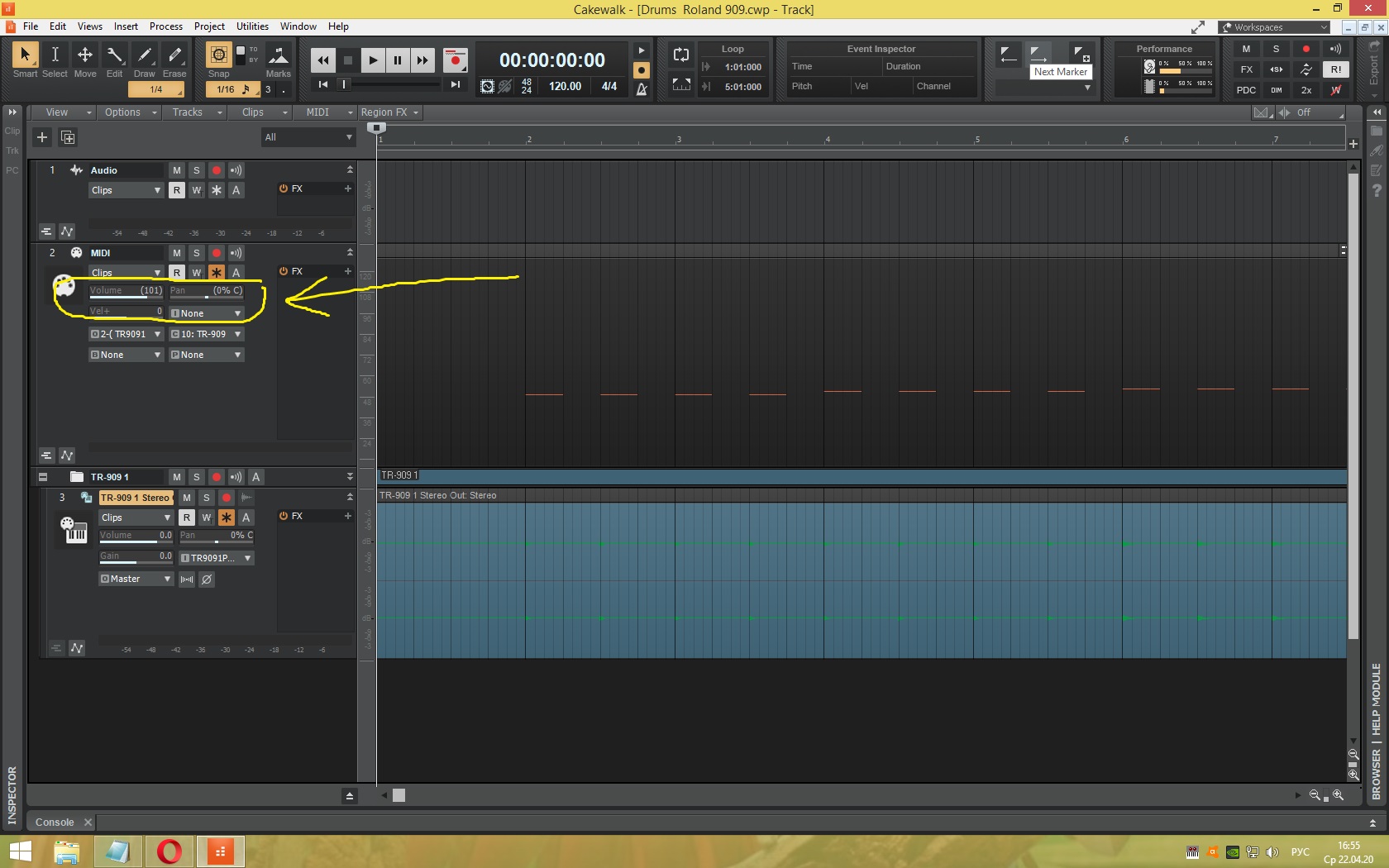Toggle automation read on Audio track

point(177,190)
